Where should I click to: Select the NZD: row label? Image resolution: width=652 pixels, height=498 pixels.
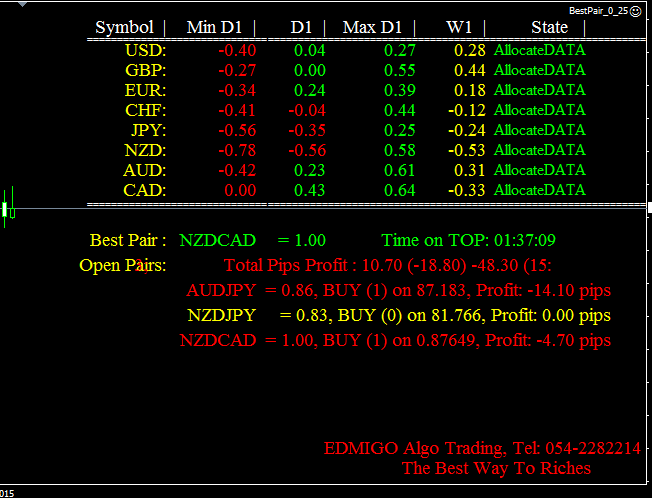145,150
